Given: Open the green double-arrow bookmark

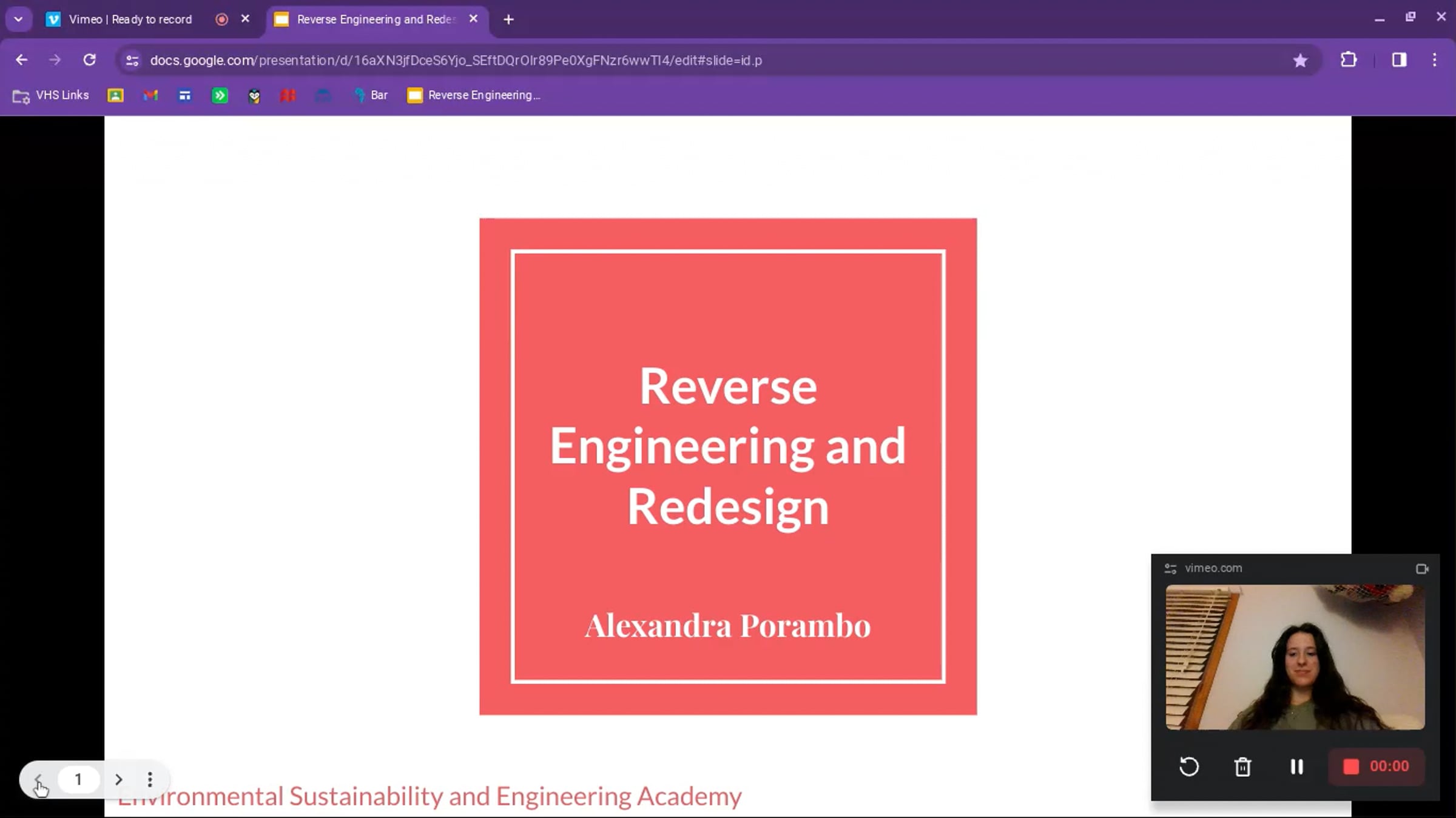Looking at the screenshot, I should click(x=220, y=95).
